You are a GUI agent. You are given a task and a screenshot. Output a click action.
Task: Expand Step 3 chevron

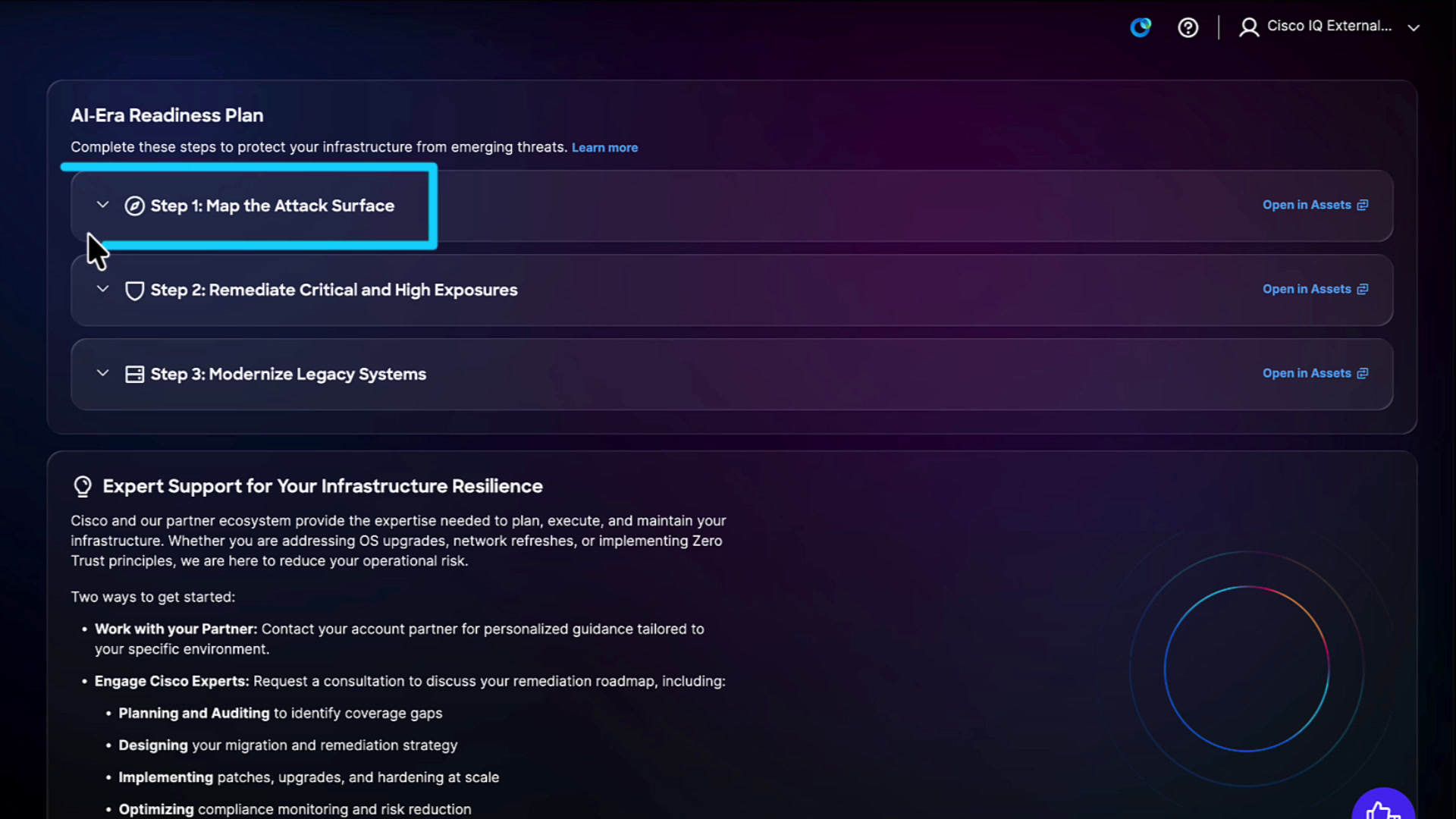tap(103, 373)
